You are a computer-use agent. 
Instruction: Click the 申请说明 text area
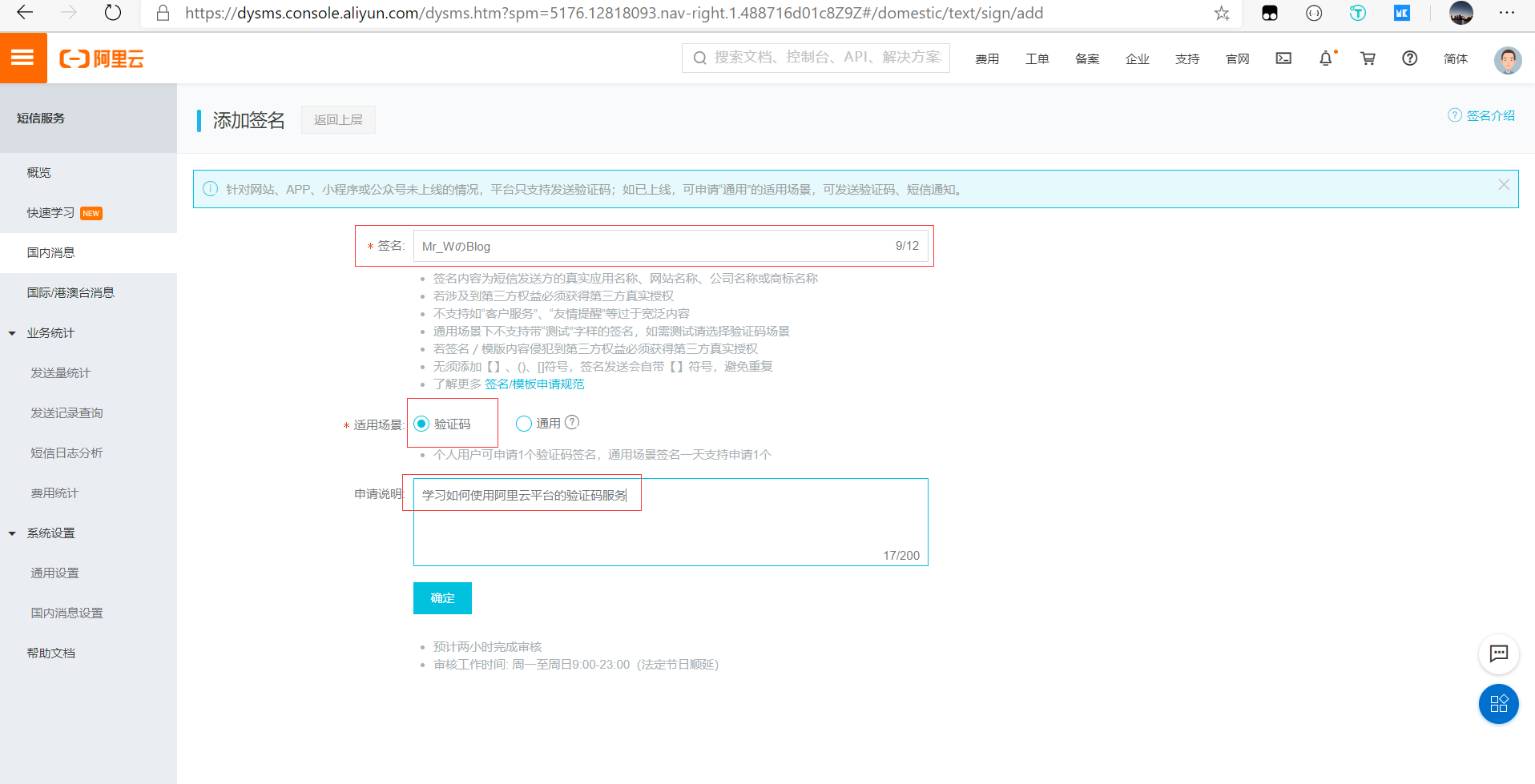tap(671, 522)
